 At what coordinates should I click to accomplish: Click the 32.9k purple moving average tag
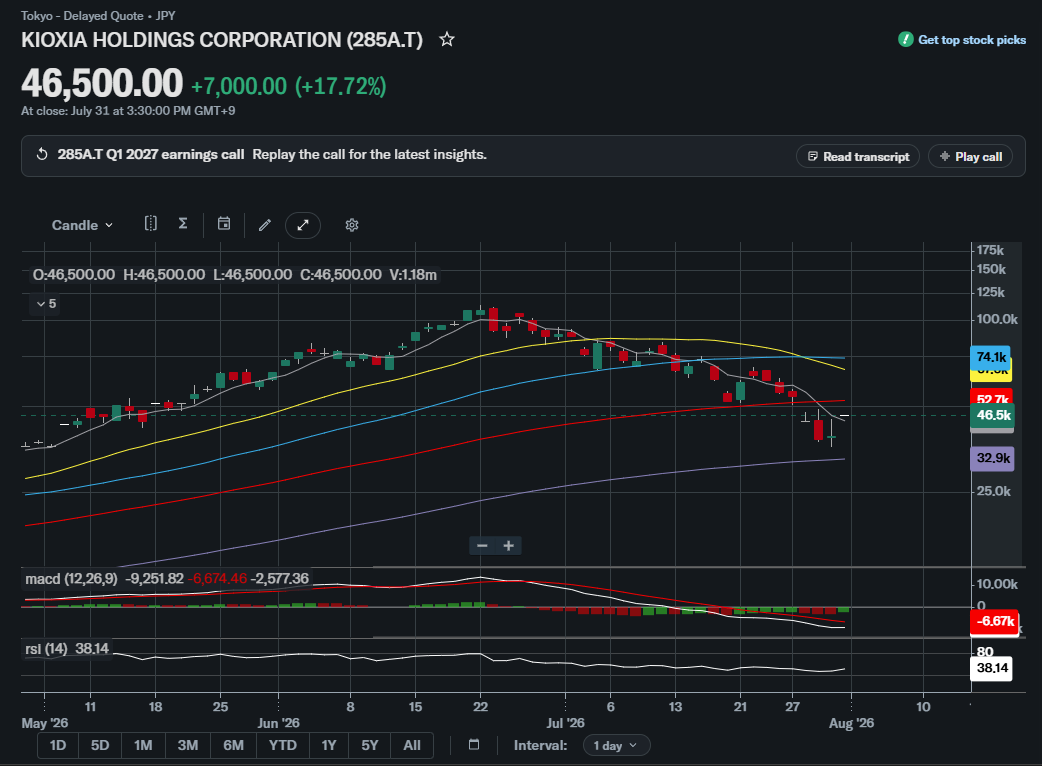[x=992, y=458]
